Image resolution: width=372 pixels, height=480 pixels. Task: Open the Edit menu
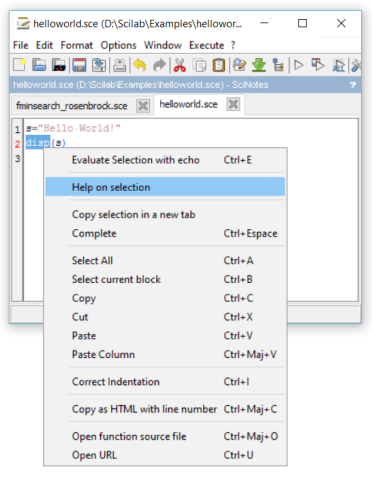(44, 45)
